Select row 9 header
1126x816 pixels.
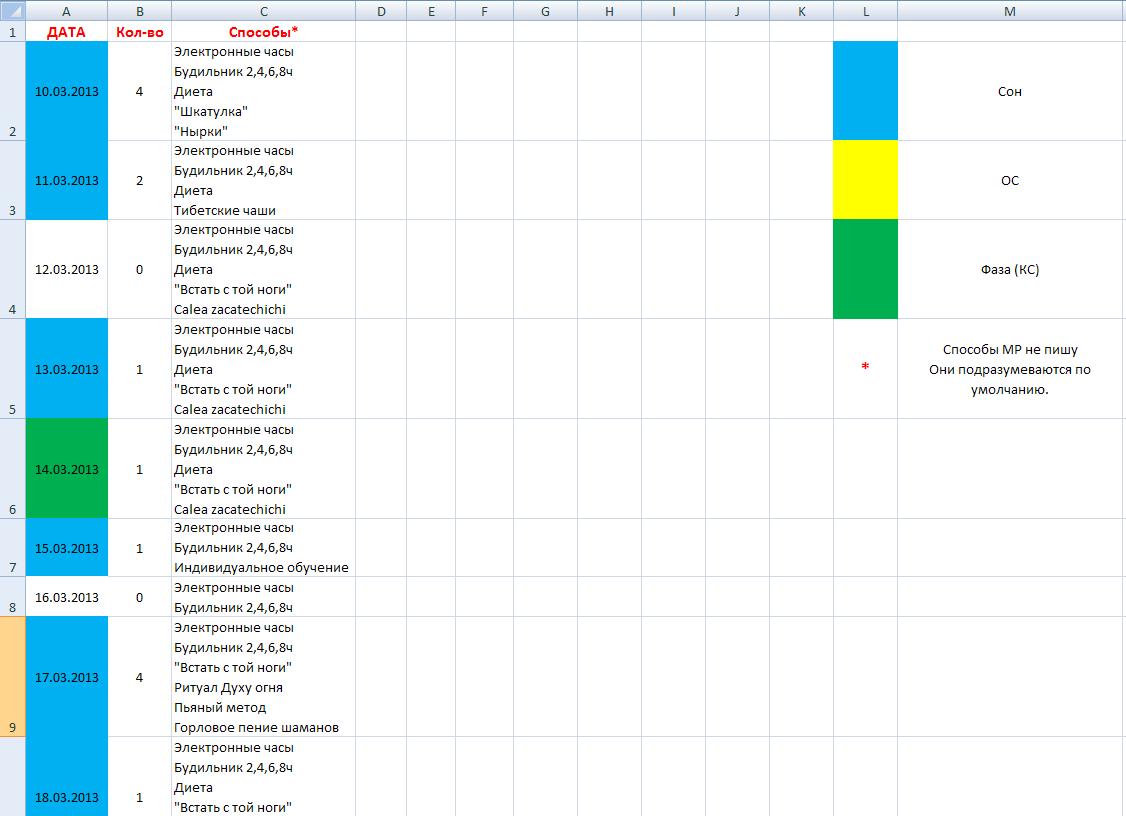pos(12,677)
